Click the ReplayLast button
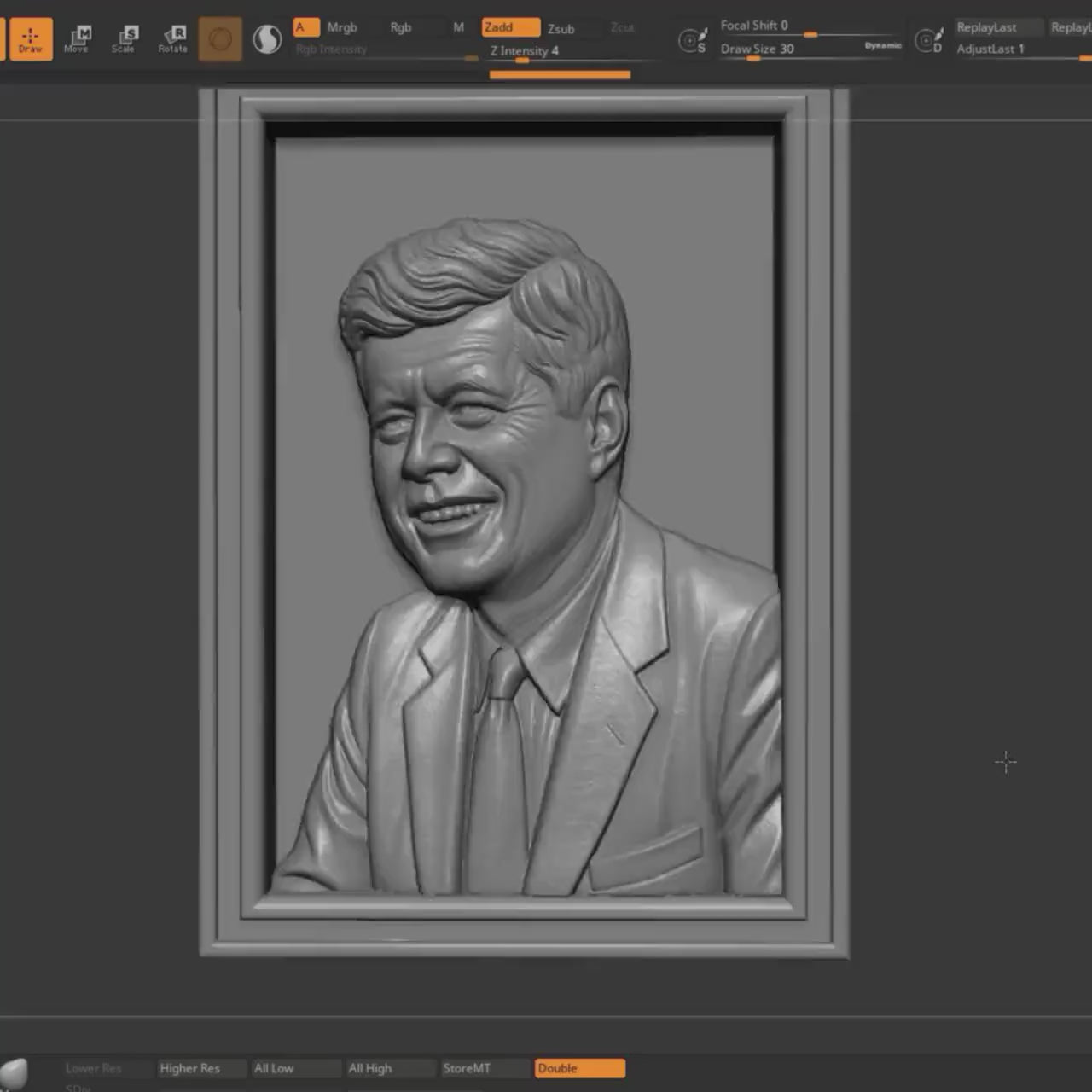Screen dimensions: 1092x1092 998,27
